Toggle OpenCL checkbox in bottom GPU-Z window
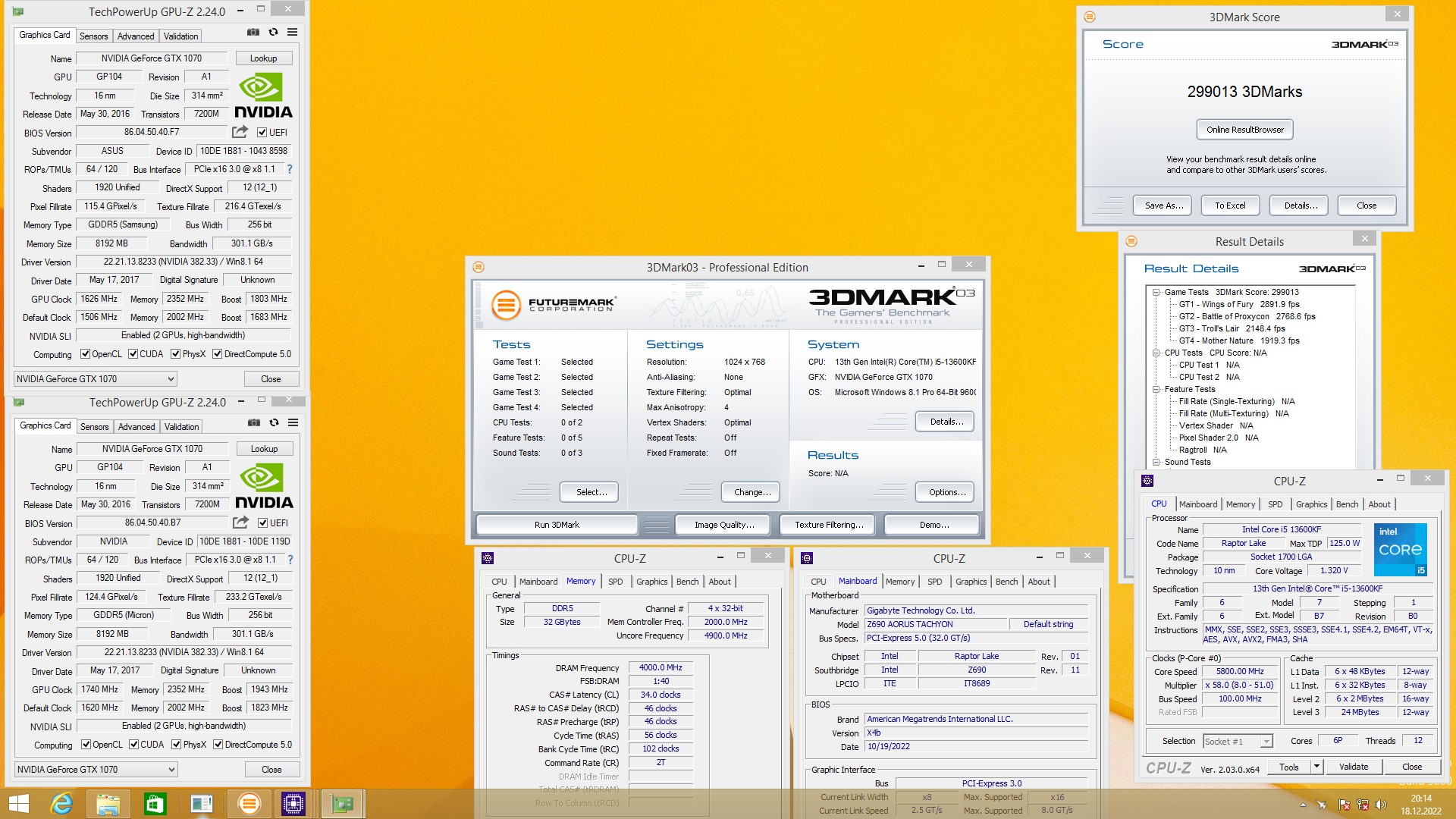This screenshot has width=1456, height=819. (86, 745)
